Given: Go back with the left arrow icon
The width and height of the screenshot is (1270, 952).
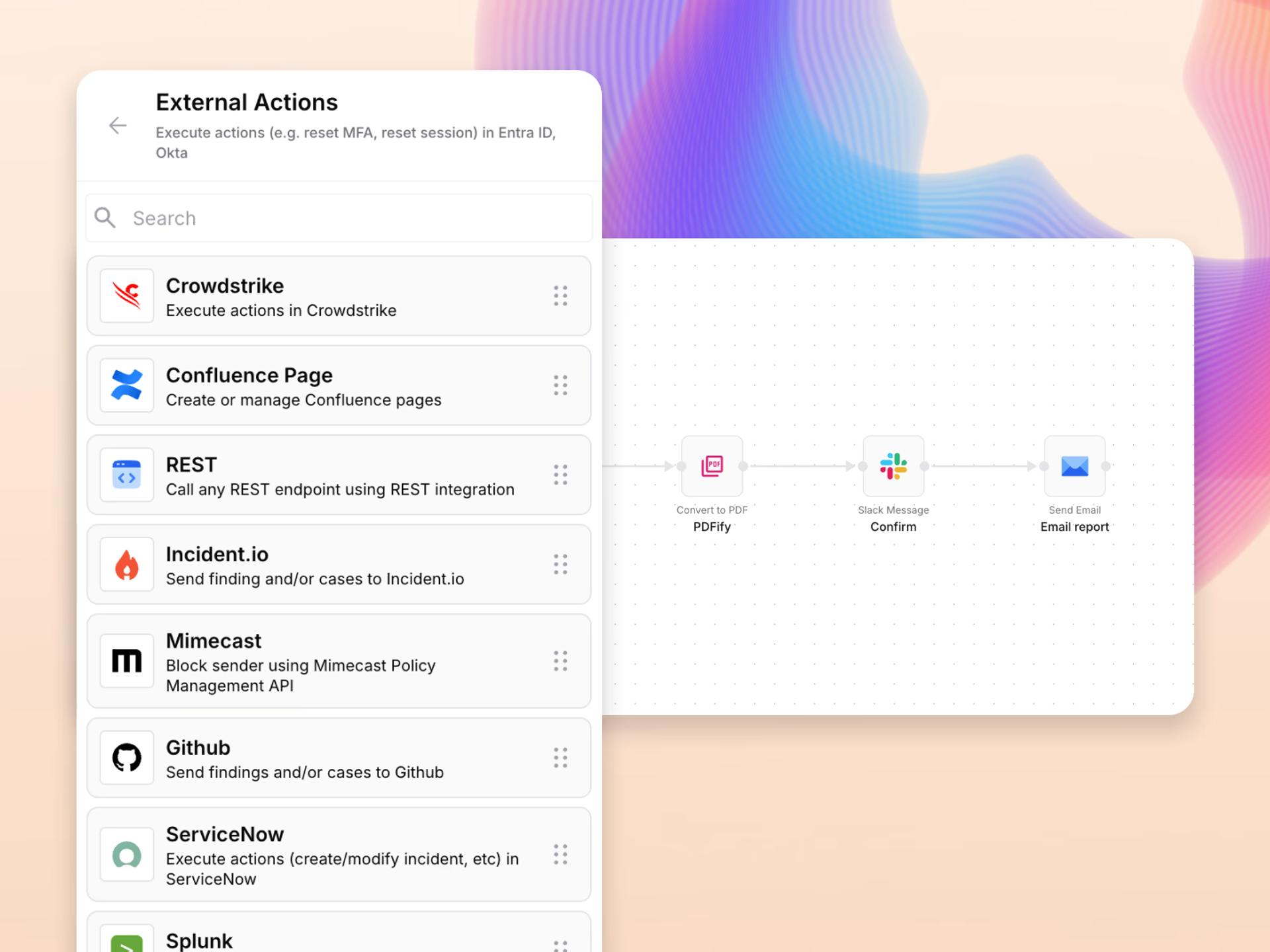Looking at the screenshot, I should click(x=118, y=126).
